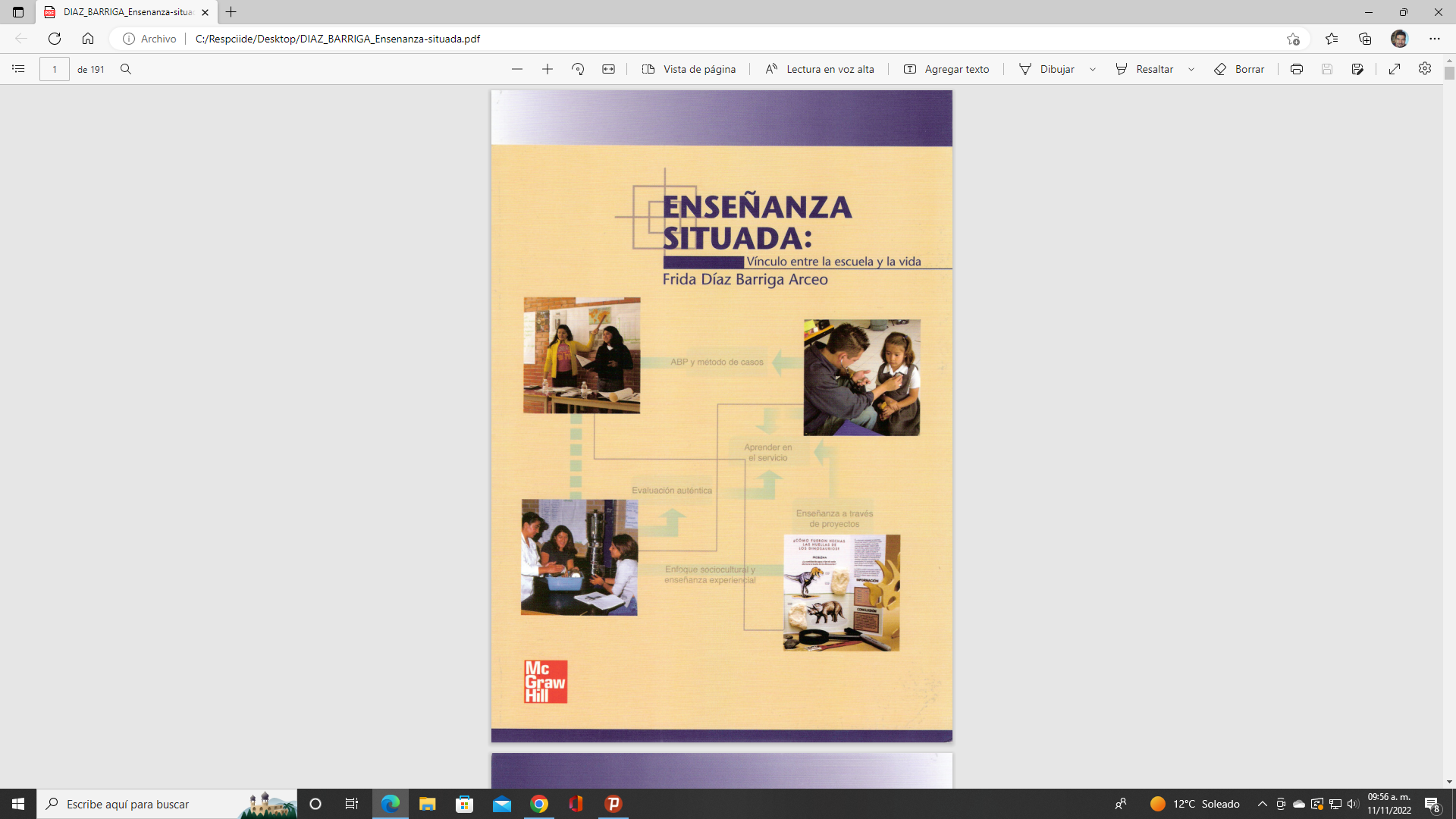Open the table of contents sidebar
This screenshot has height=819, width=1456.
click(18, 69)
